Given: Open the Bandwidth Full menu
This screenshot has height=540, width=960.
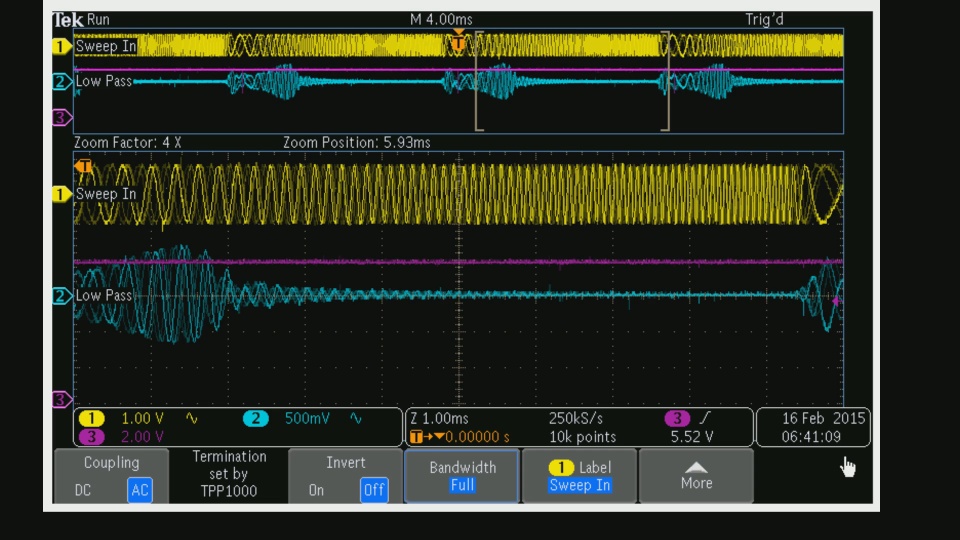Looking at the screenshot, I should (x=462, y=477).
